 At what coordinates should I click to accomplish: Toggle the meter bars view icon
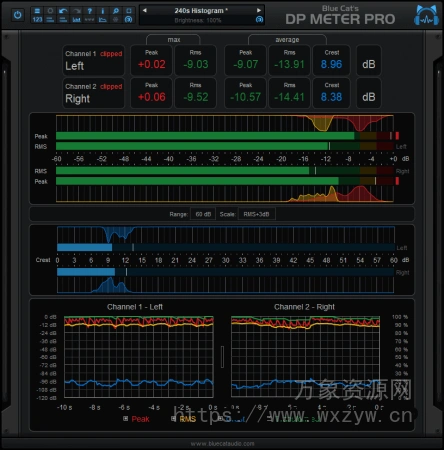pyautogui.click(x=50, y=20)
